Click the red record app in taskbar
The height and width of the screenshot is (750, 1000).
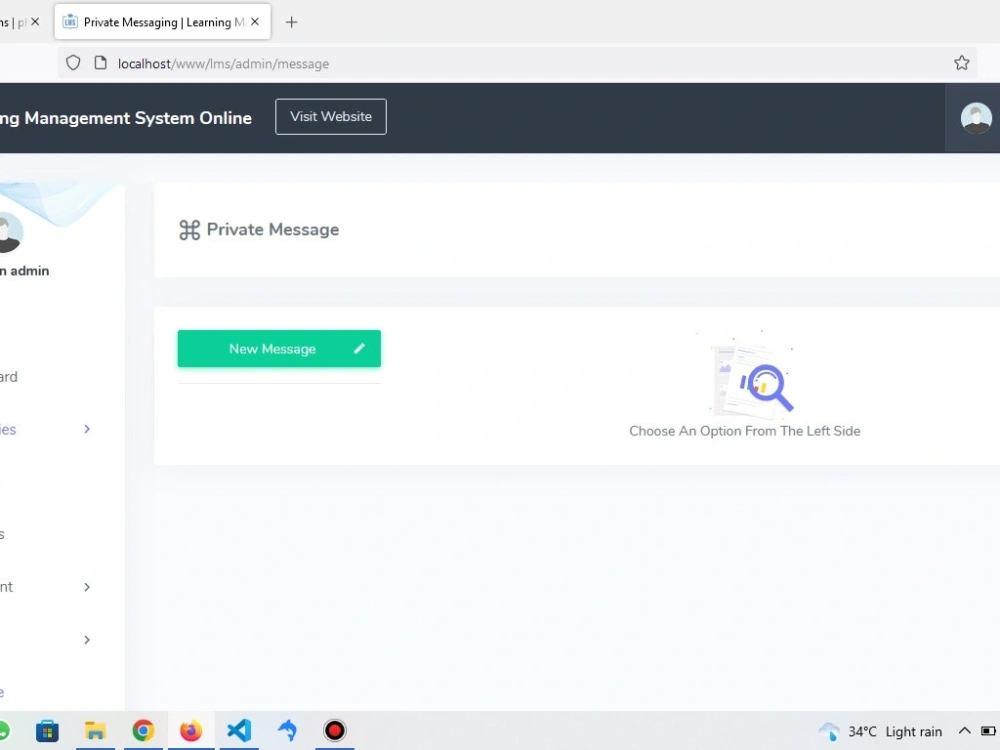334,730
